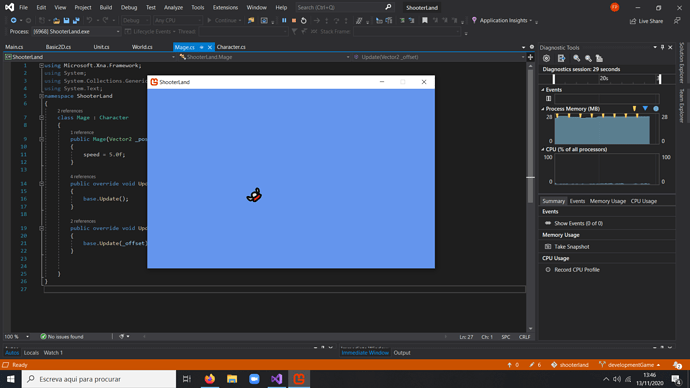Click the Save file icon
690x388 pixels.
tap(66, 20)
